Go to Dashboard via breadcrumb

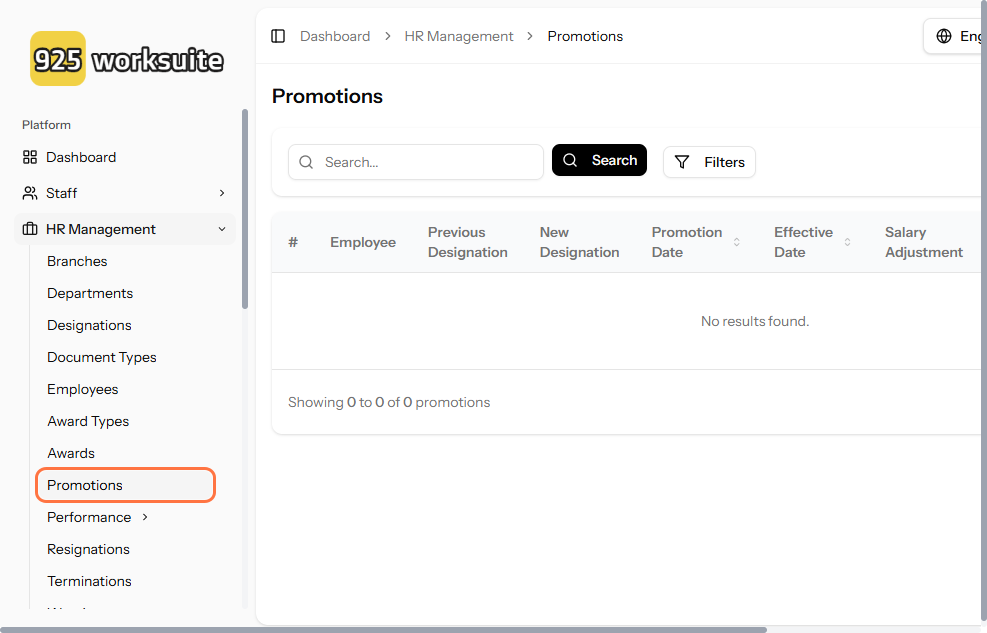click(335, 36)
